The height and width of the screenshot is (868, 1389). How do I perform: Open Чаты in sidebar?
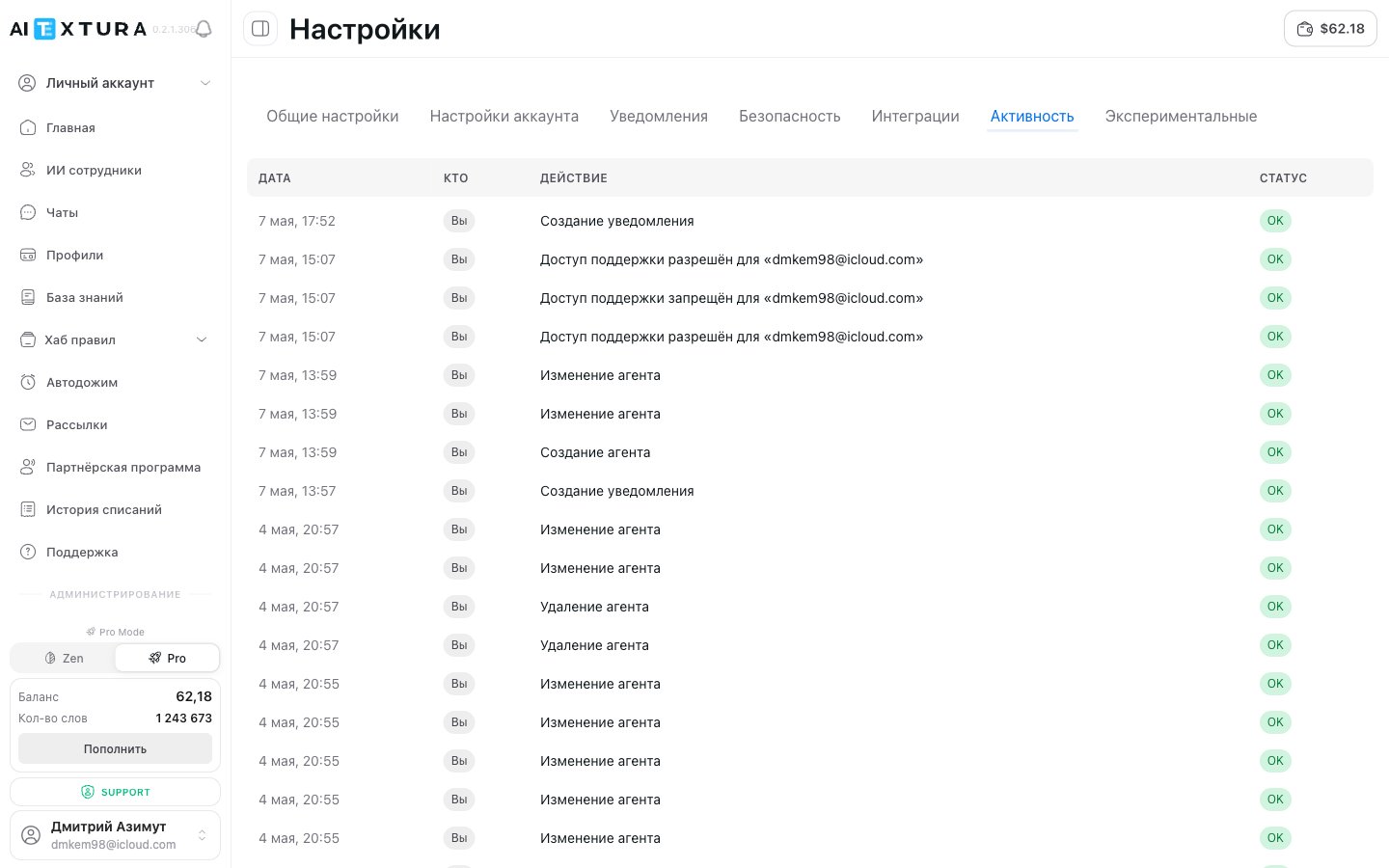[x=62, y=212]
